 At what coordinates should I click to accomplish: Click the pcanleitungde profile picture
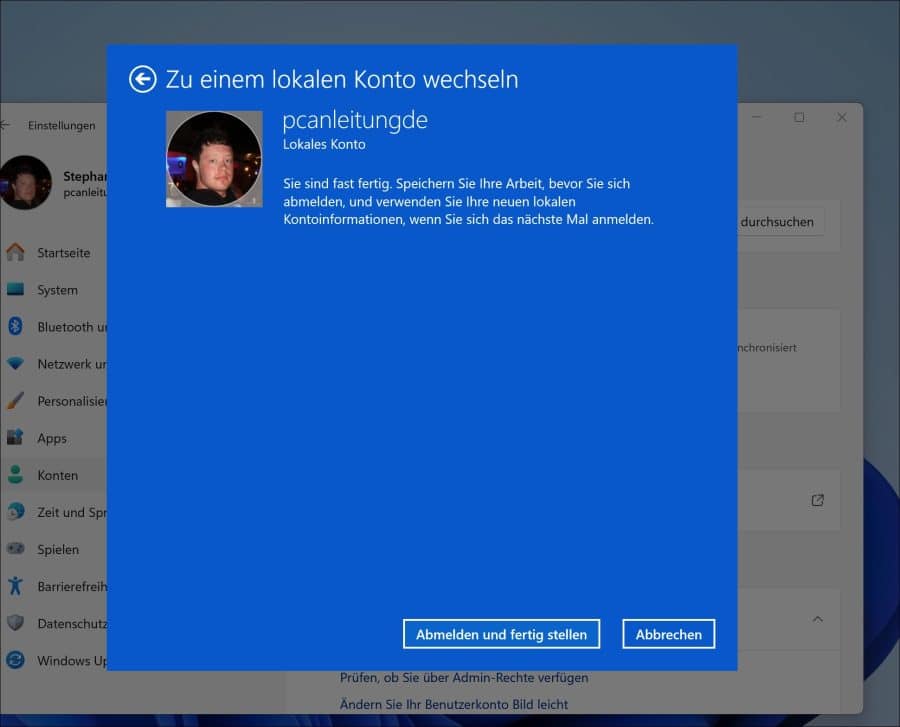214,159
